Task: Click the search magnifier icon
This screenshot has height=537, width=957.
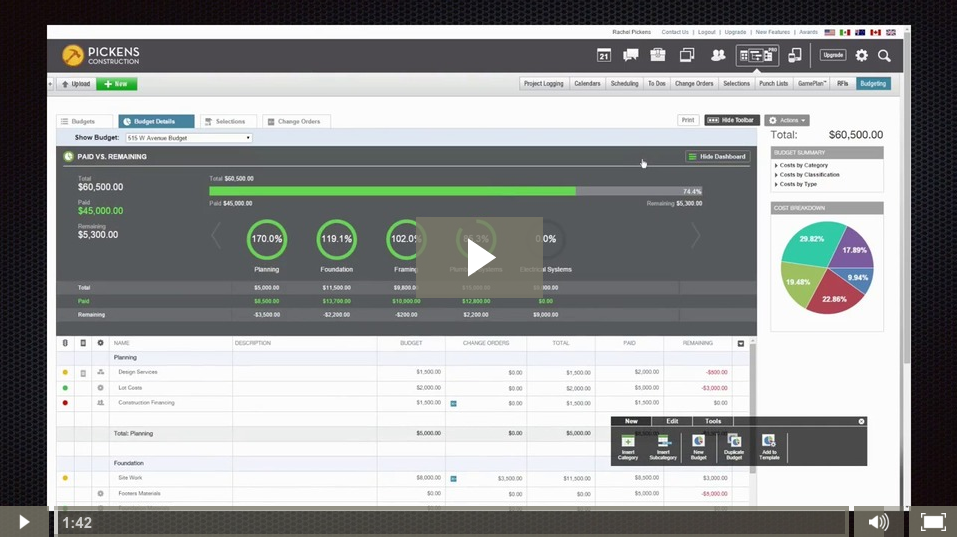Action: 884,56
